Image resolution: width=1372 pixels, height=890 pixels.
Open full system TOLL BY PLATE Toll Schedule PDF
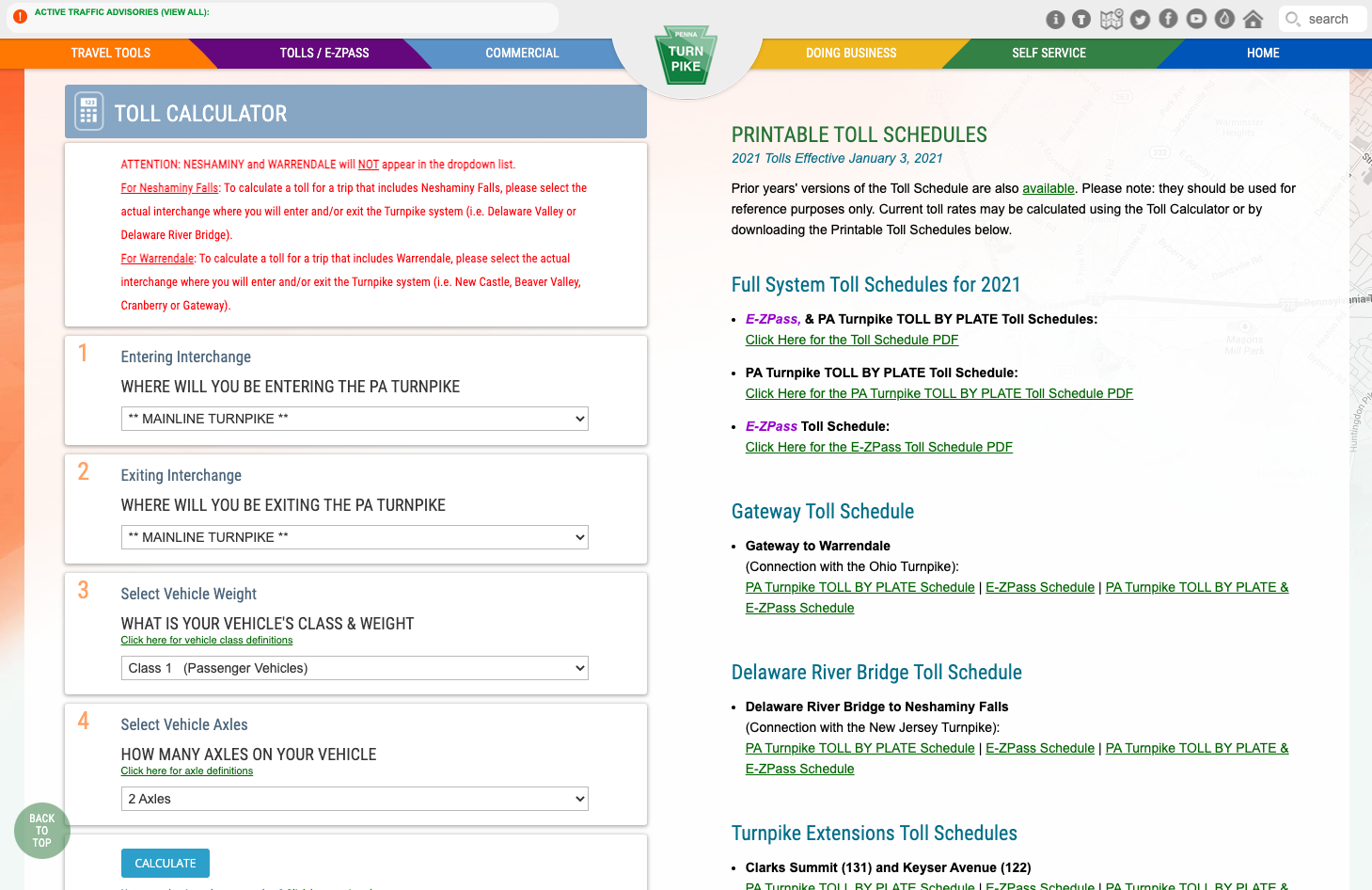[939, 393]
